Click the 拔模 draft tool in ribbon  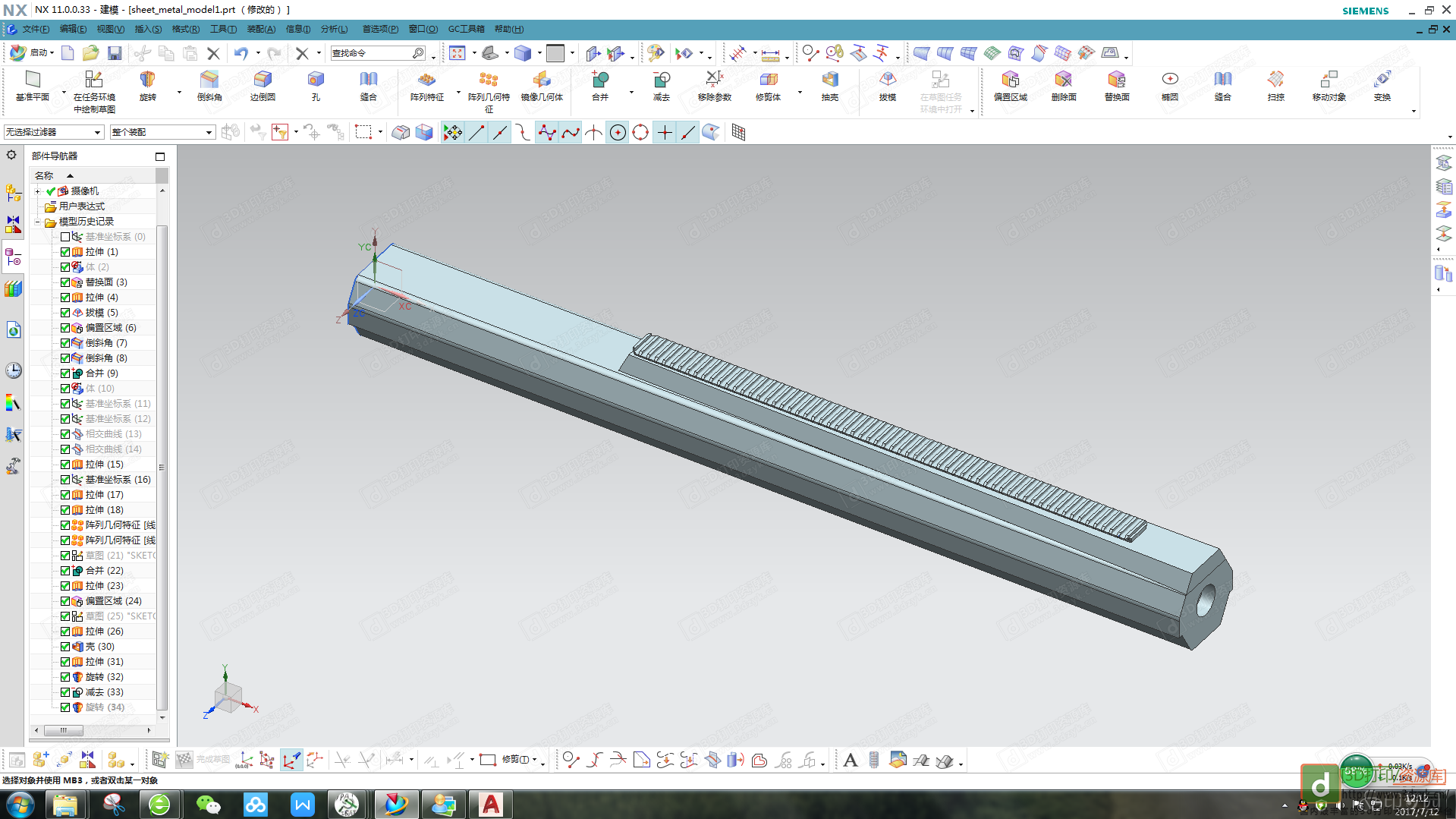click(x=888, y=86)
